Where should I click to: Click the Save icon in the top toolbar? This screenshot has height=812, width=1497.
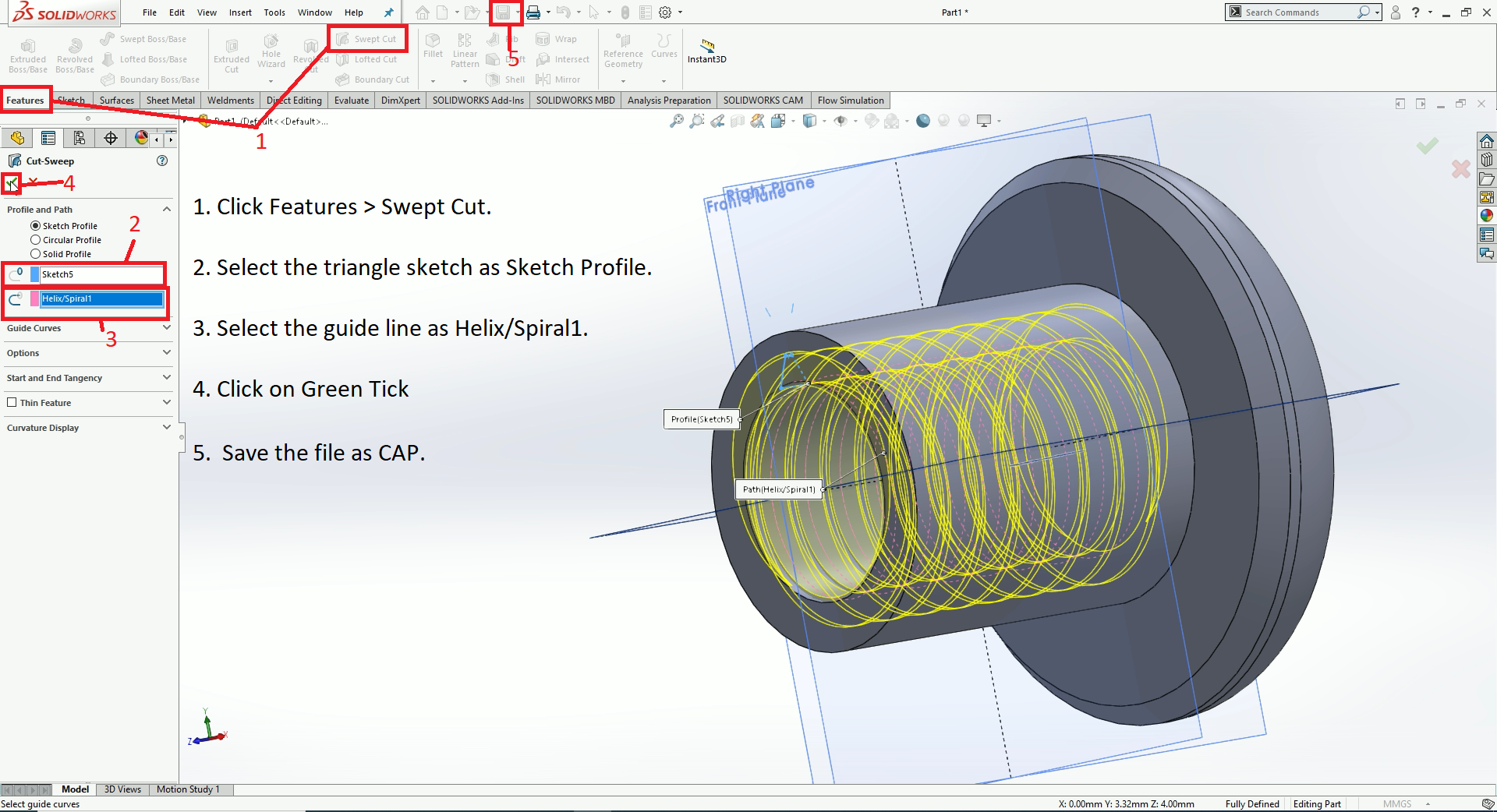(x=503, y=12)
